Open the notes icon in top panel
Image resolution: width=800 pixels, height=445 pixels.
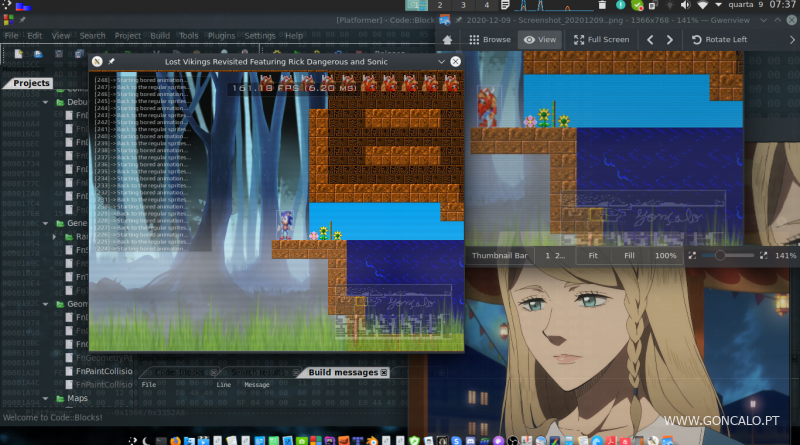point(505,5)
